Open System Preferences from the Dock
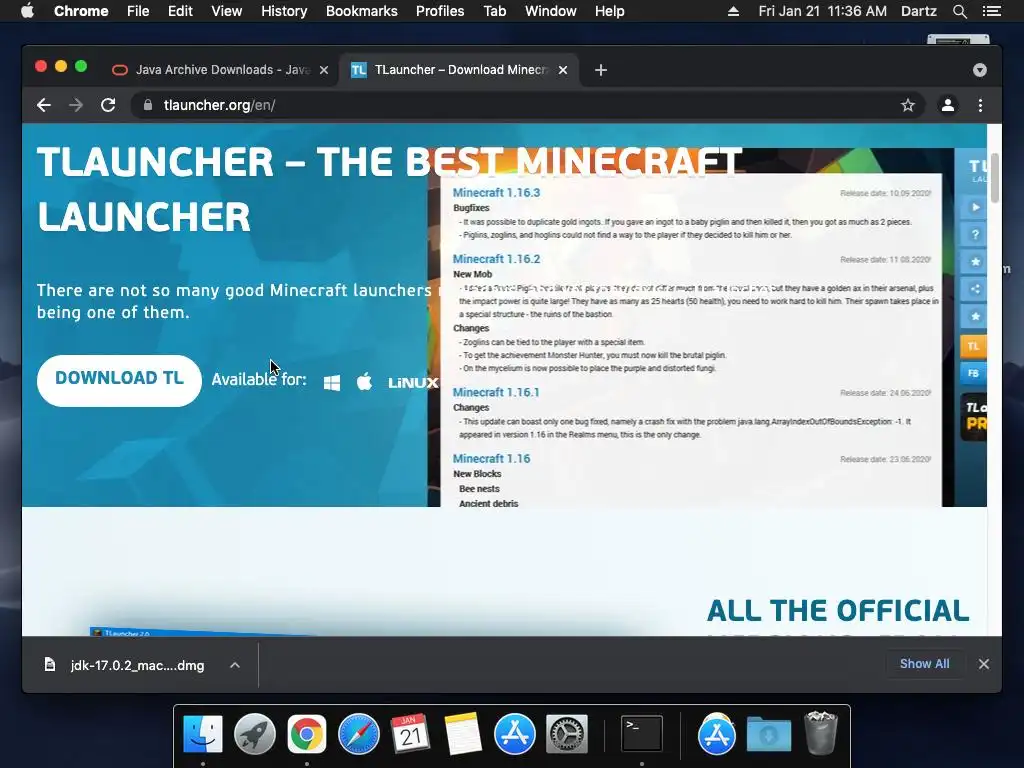1024x768 pixels. [x=566, y=734]
